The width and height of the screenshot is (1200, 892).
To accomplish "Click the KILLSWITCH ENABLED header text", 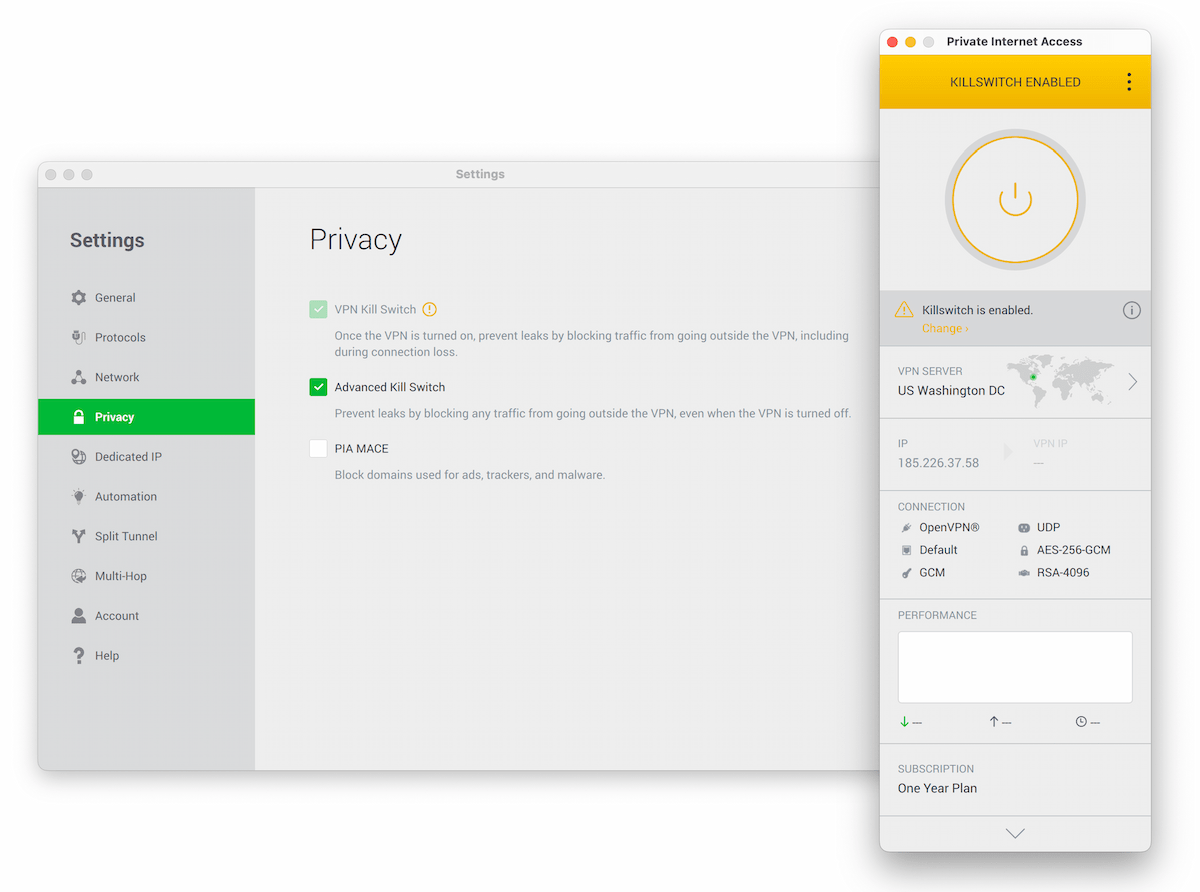I will point(1015,82).
